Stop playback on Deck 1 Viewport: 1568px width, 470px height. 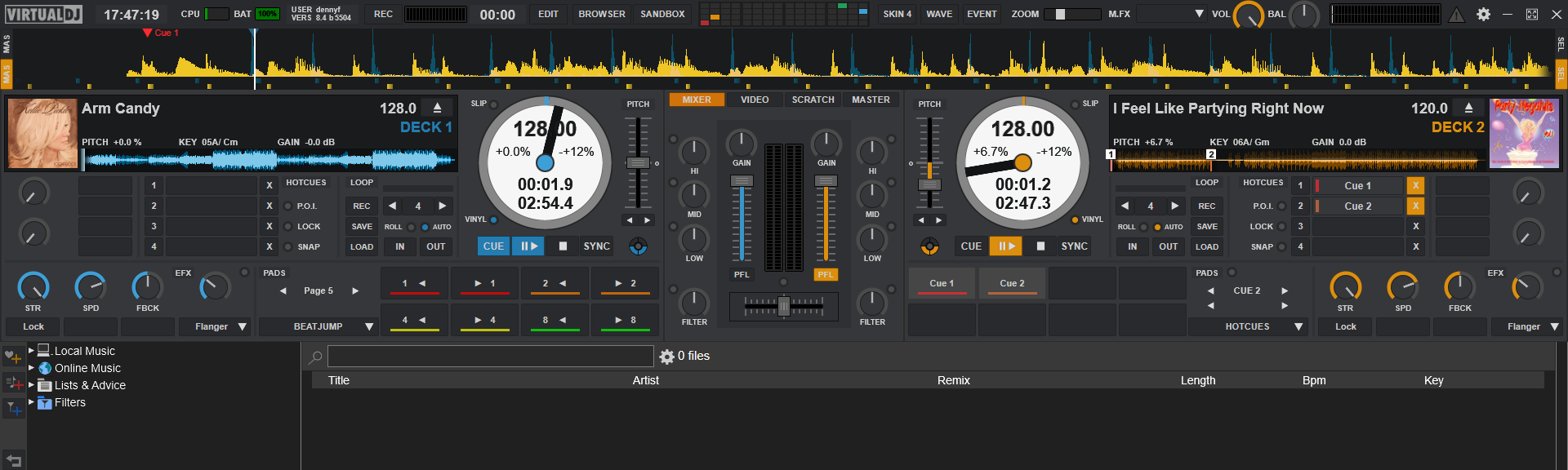tap(563, 246)
